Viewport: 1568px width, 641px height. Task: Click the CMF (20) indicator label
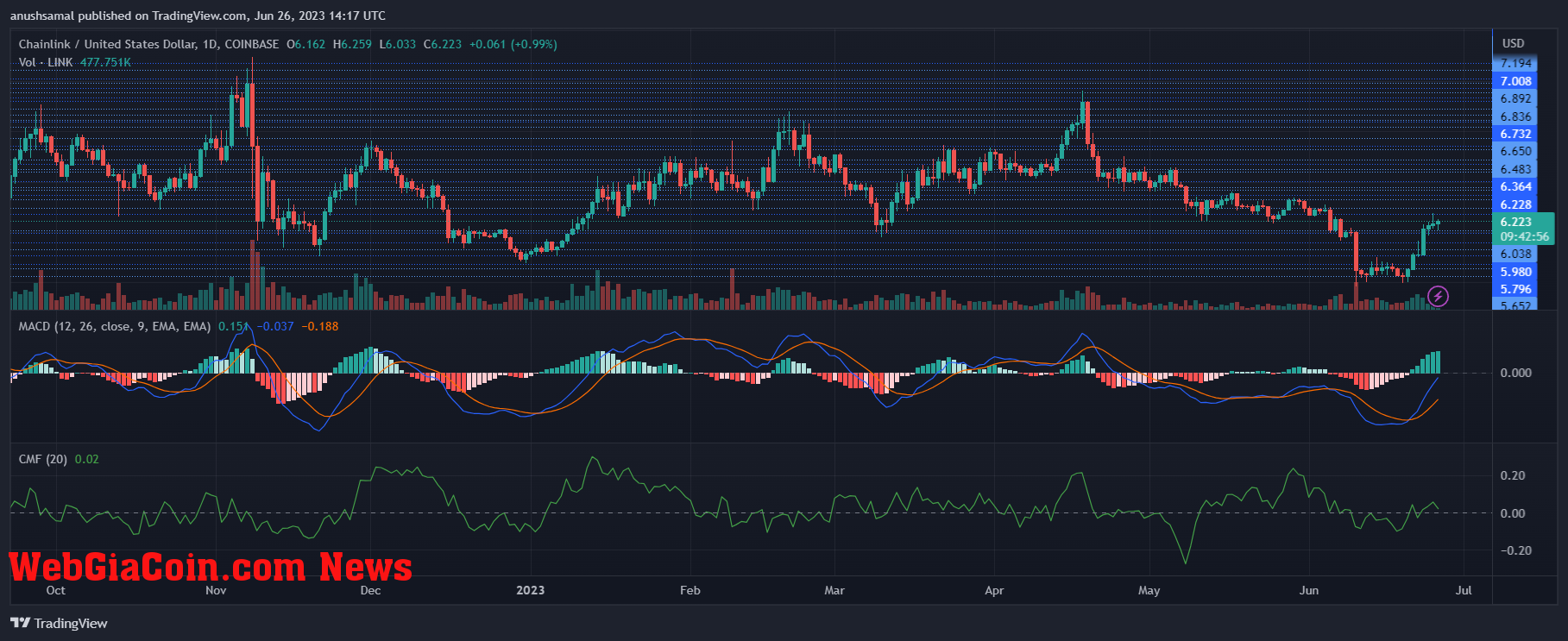[x=43, y=459]
